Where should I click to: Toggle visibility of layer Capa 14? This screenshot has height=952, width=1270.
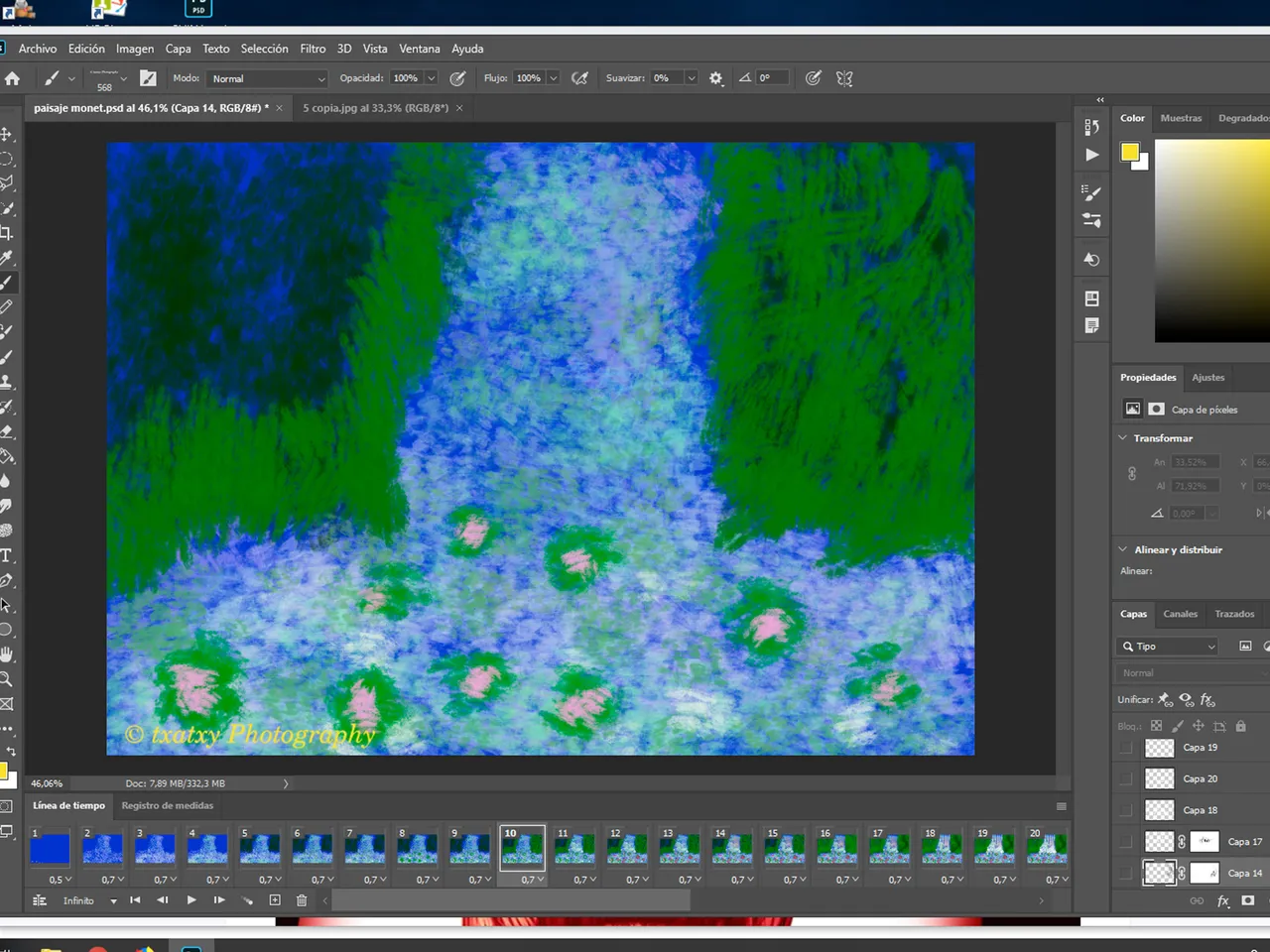pos(1125,874)
